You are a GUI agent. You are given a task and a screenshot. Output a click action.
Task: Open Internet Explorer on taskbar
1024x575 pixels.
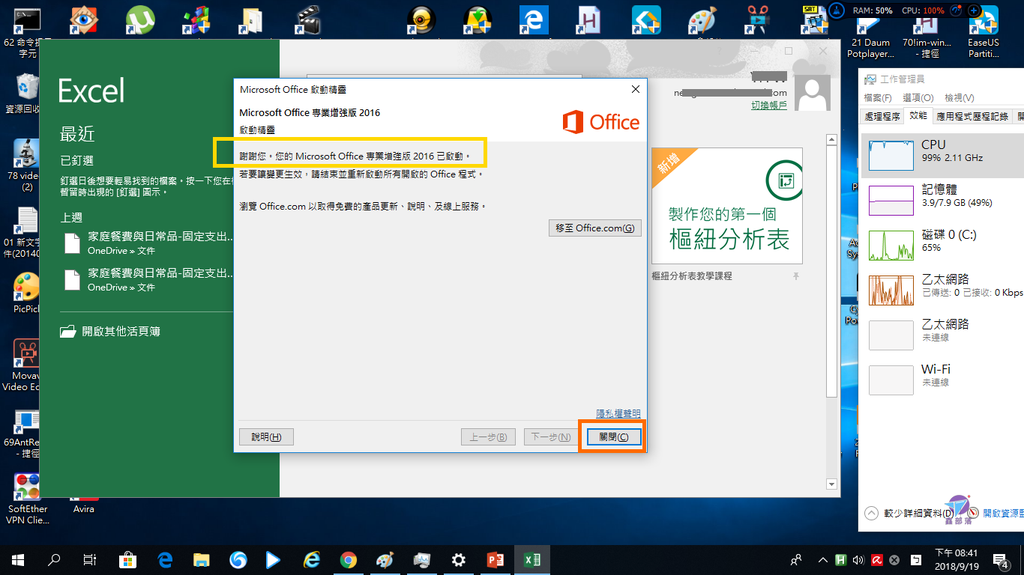point(312,560)
